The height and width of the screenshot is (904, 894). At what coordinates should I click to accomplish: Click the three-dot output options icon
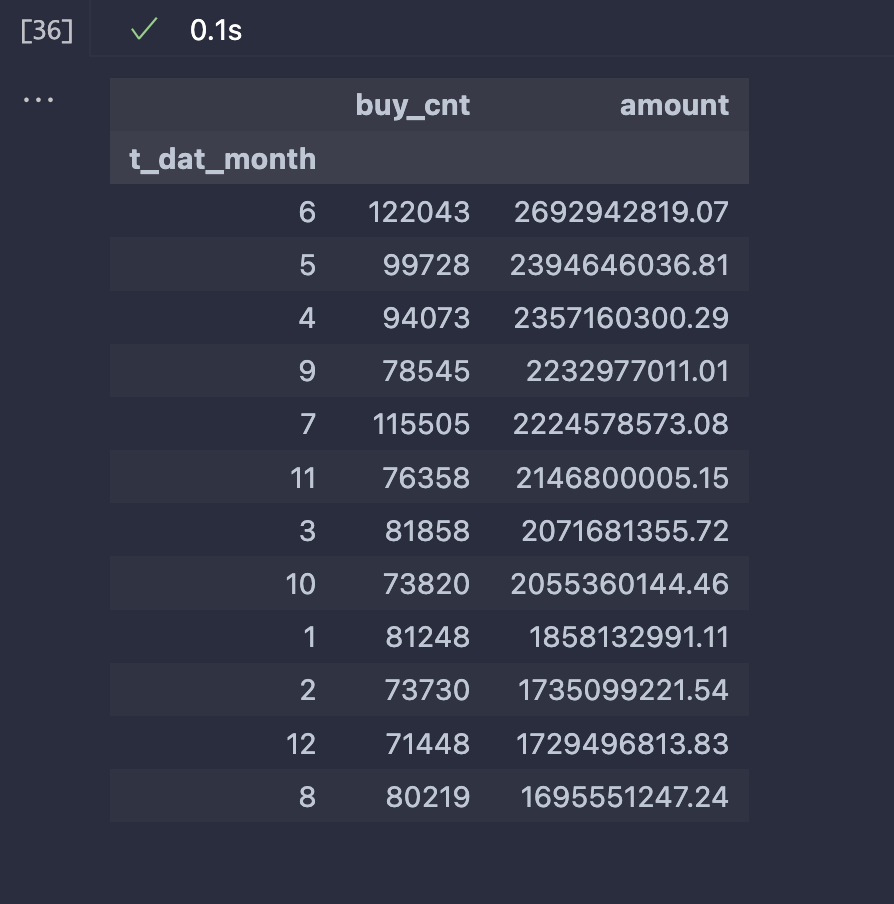click(x=39, y=100)
